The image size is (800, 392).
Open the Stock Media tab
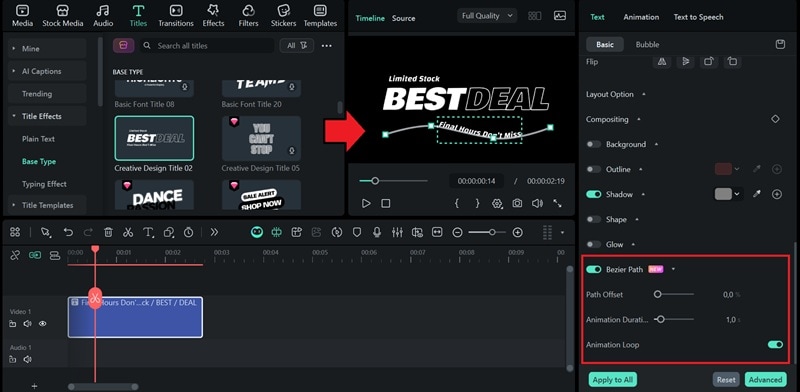63,16
